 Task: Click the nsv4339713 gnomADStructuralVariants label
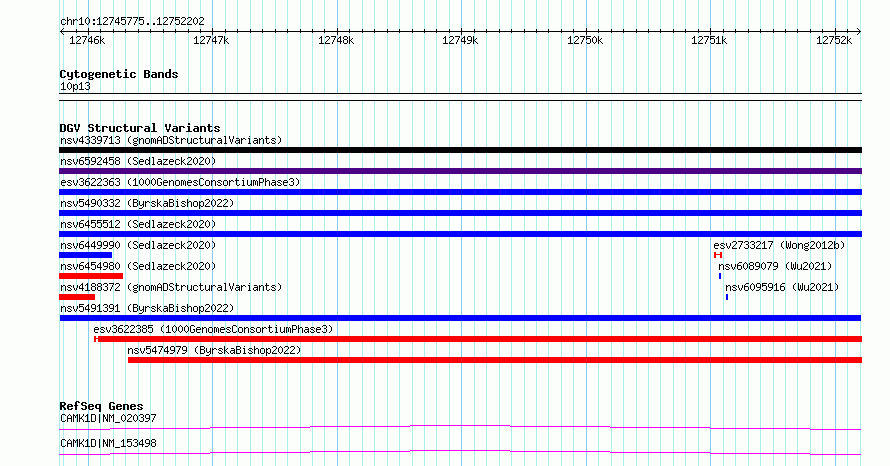point(171,140)
